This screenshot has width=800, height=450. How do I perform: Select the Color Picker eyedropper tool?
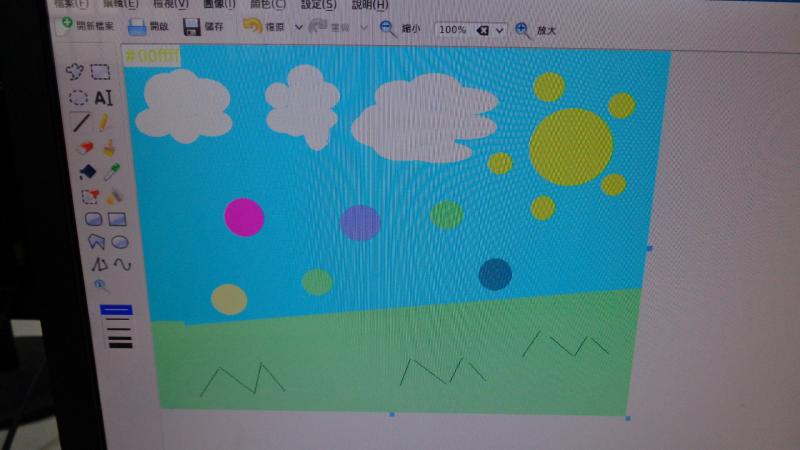tap(112, 171)
